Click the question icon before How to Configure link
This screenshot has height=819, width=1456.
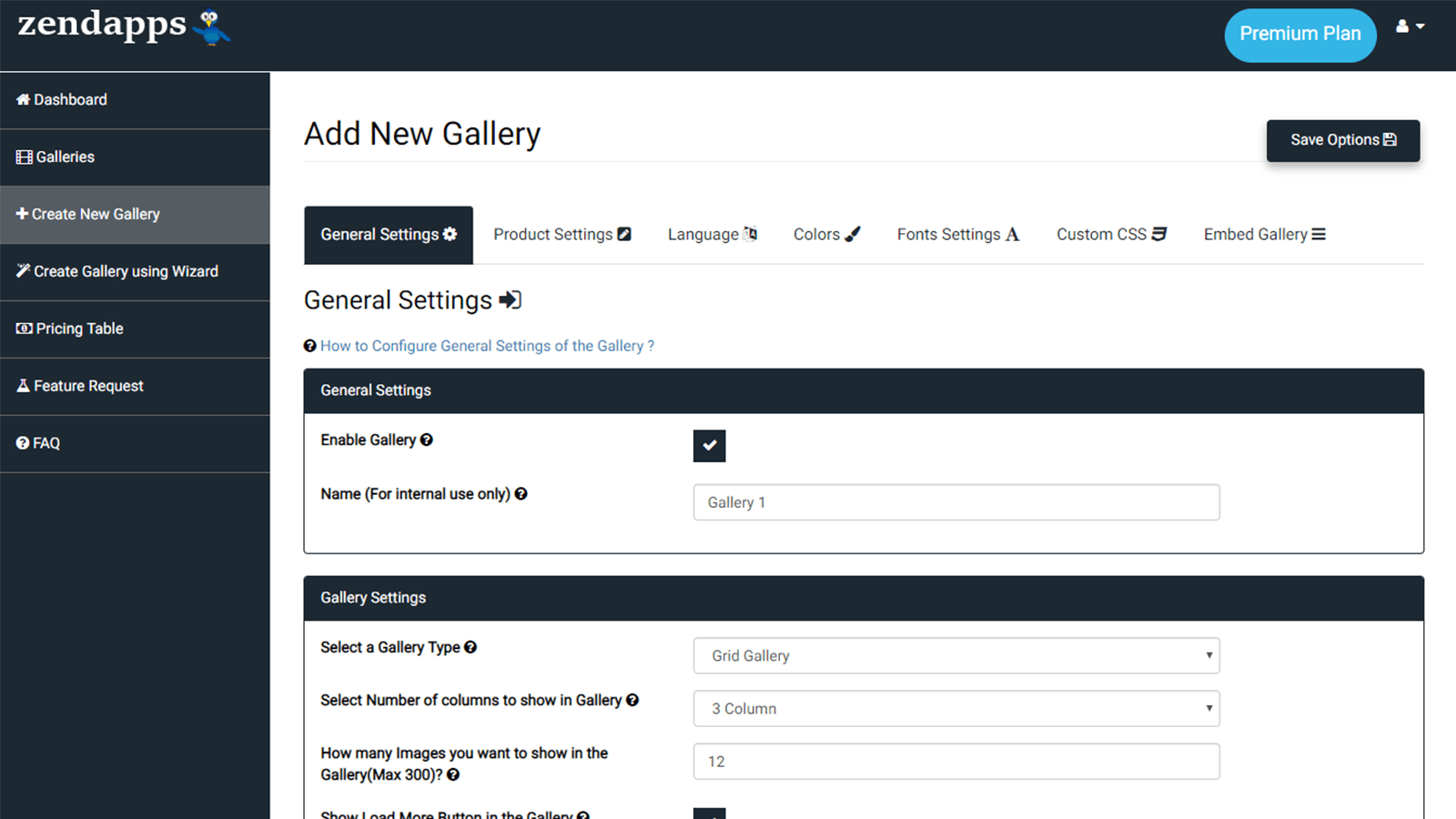310,346
